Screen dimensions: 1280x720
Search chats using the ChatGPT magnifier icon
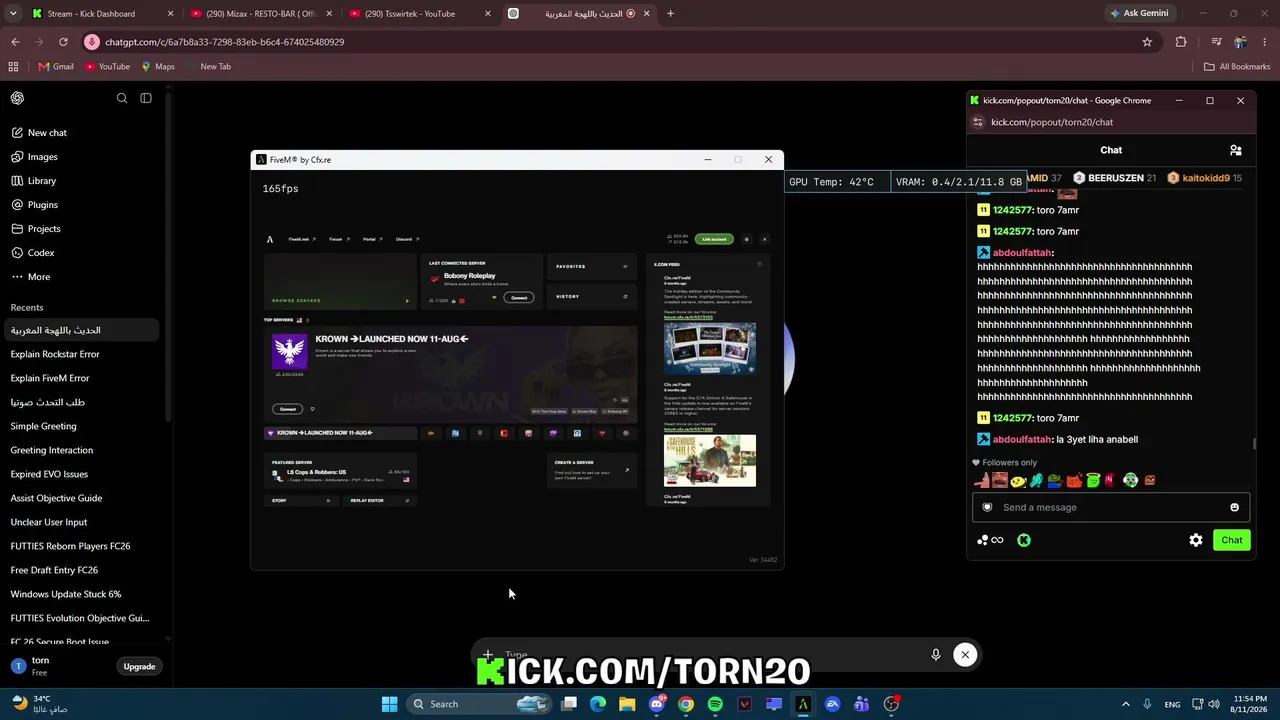tap(122, 98)
